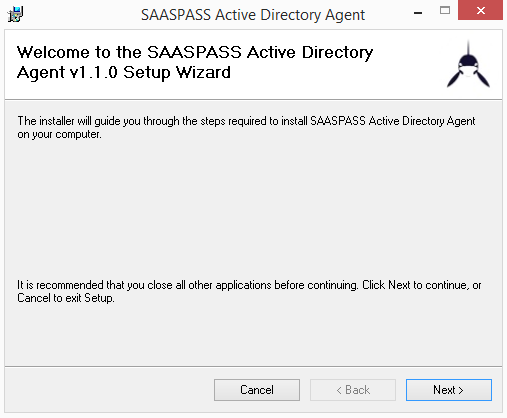Viewport: 507px width, 418px height.
Task: Click the grayed-out Back button
Action: tap(353, 390)
